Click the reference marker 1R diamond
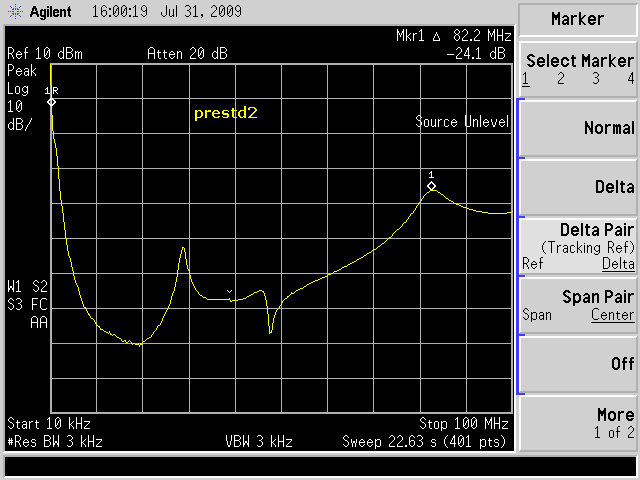640x480 pixels. (51, 102)
